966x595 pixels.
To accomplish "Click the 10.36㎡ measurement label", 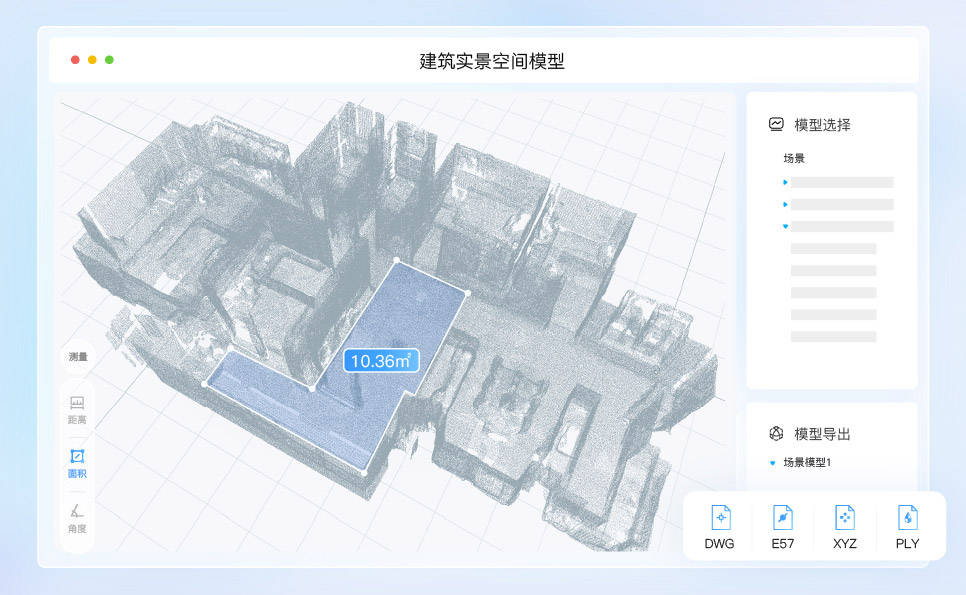I will (x=380, y=362).
